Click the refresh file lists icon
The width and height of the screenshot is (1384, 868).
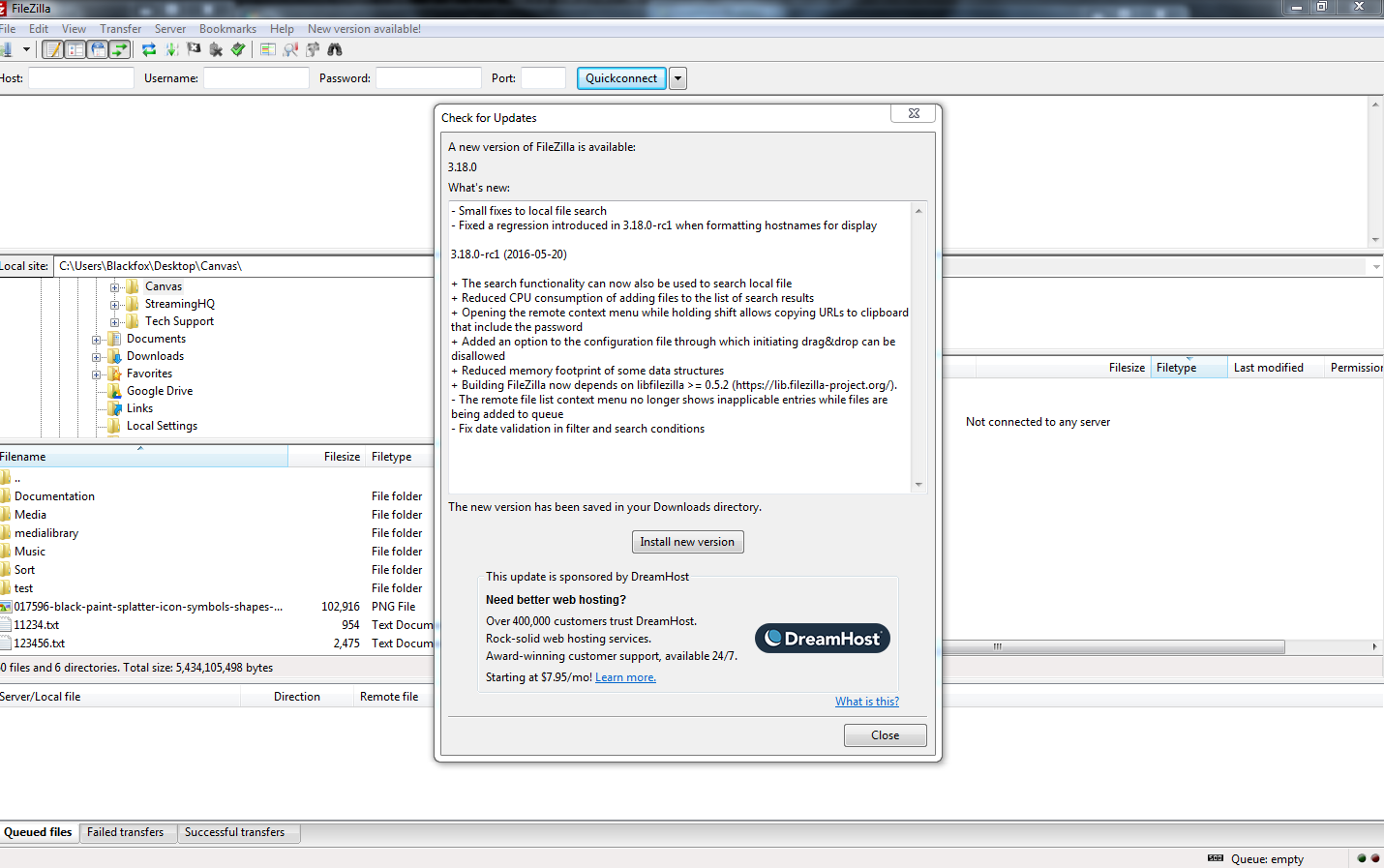coord(149,49)
